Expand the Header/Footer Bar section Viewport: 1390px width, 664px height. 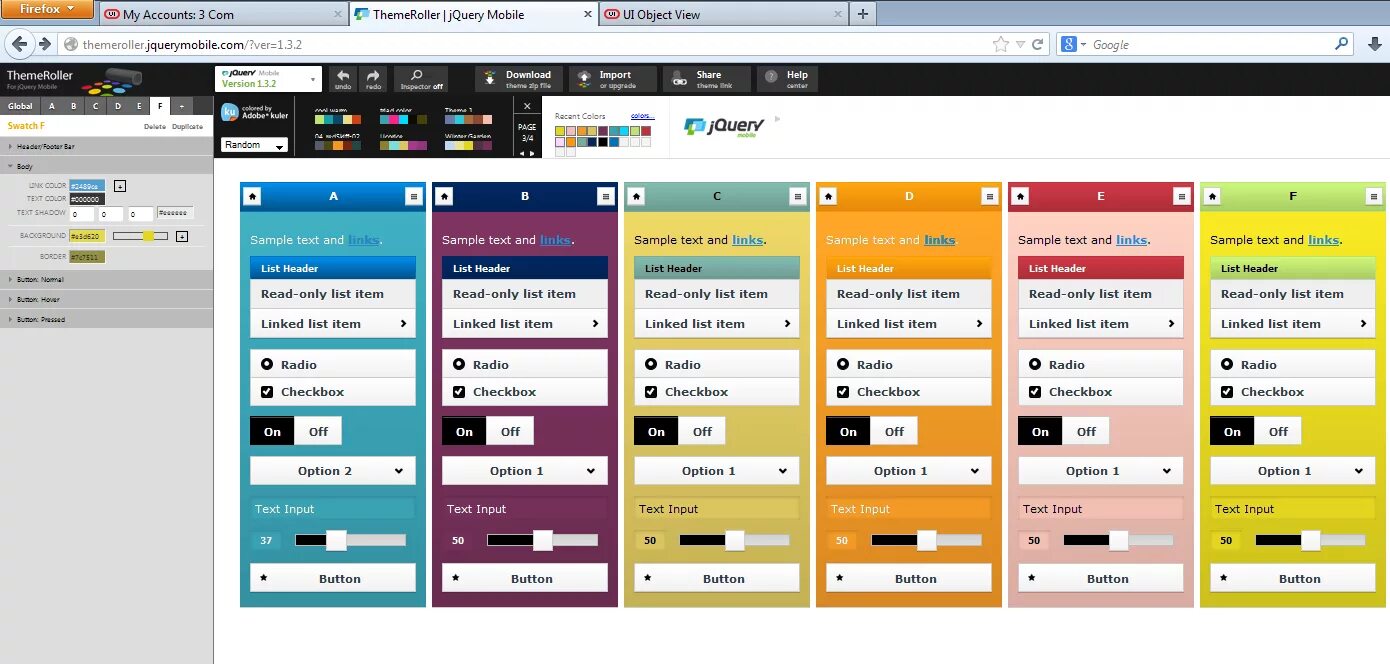(x=106, y=147)
